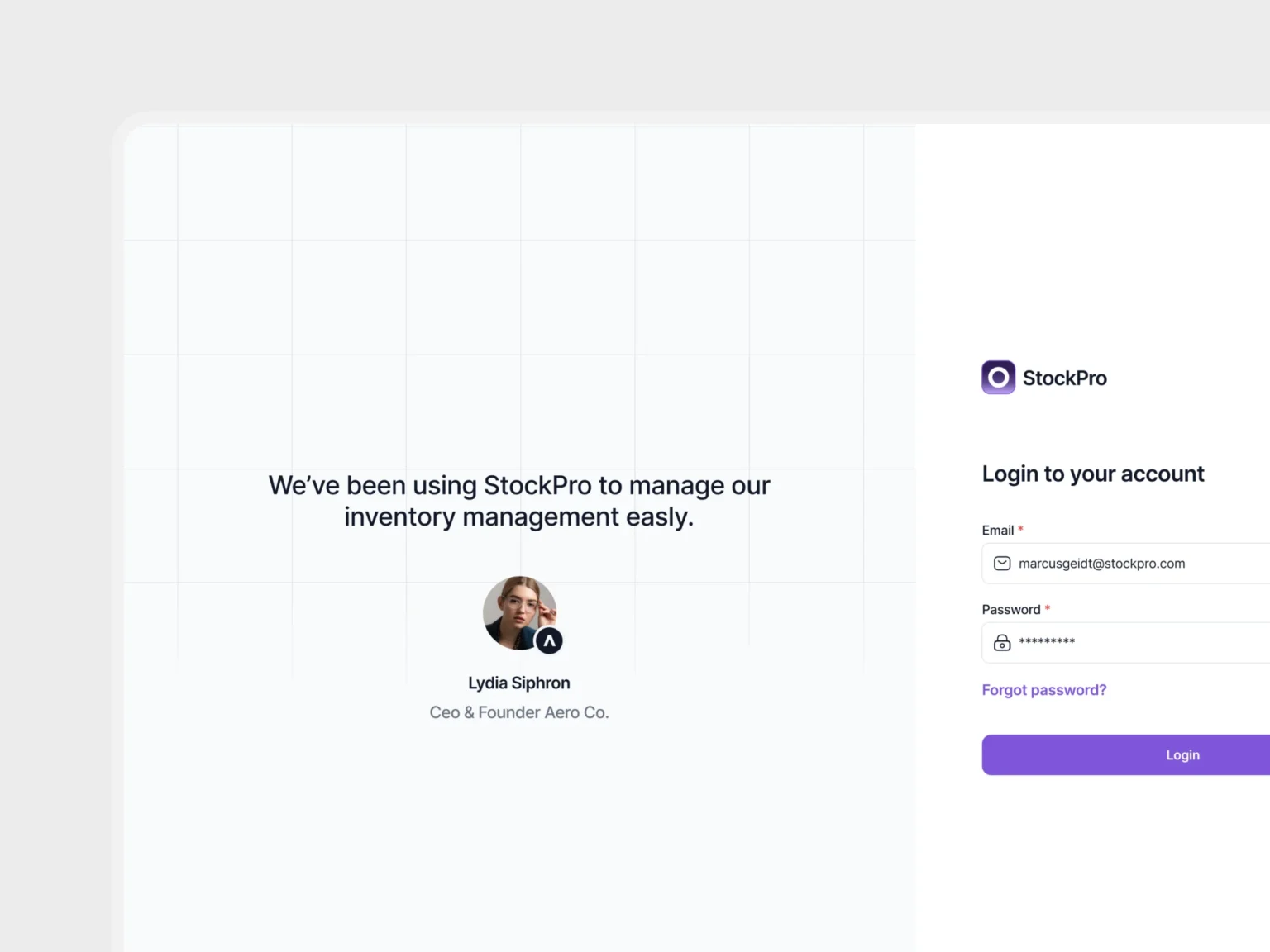Click the StockPro purple logo icon
1270x952 pixels.
click(x=998, y=378)
